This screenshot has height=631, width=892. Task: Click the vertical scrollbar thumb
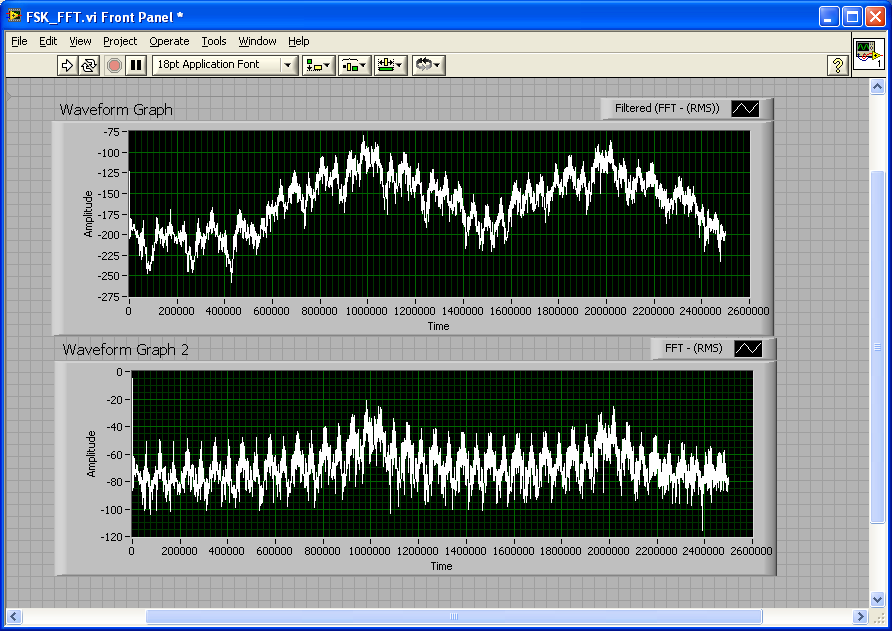pos(877,347)
